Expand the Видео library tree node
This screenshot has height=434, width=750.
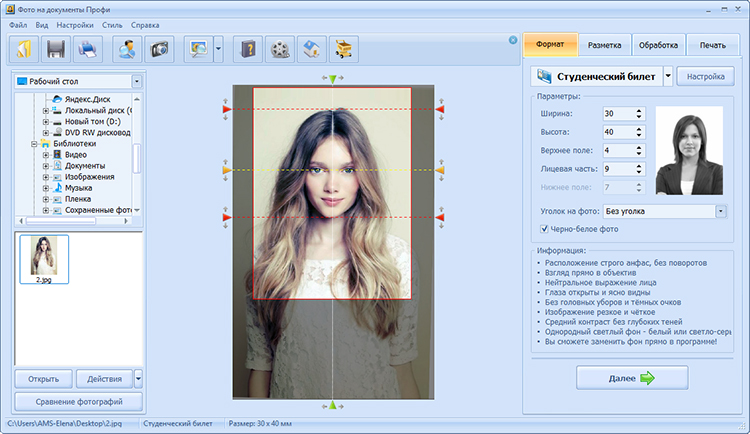click(46, 155)
